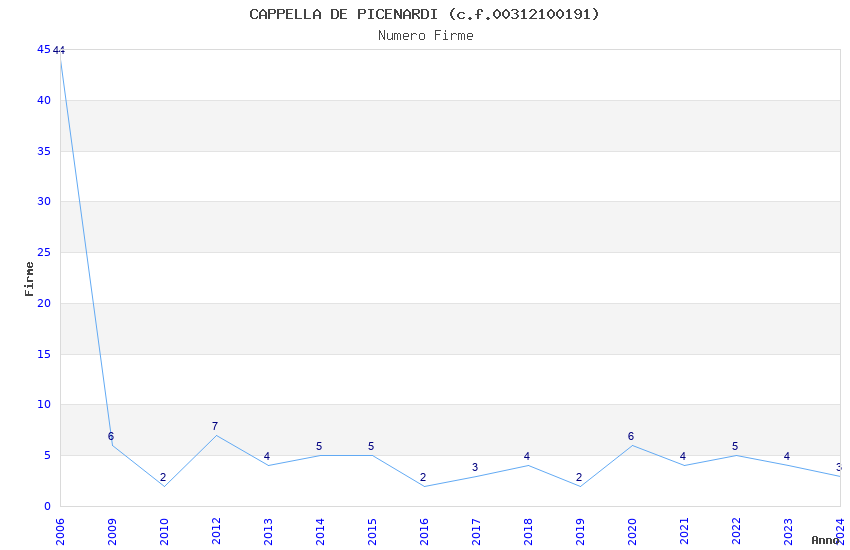
Task: Click the 40 tick label on y-axis
Action: (44, 100)
